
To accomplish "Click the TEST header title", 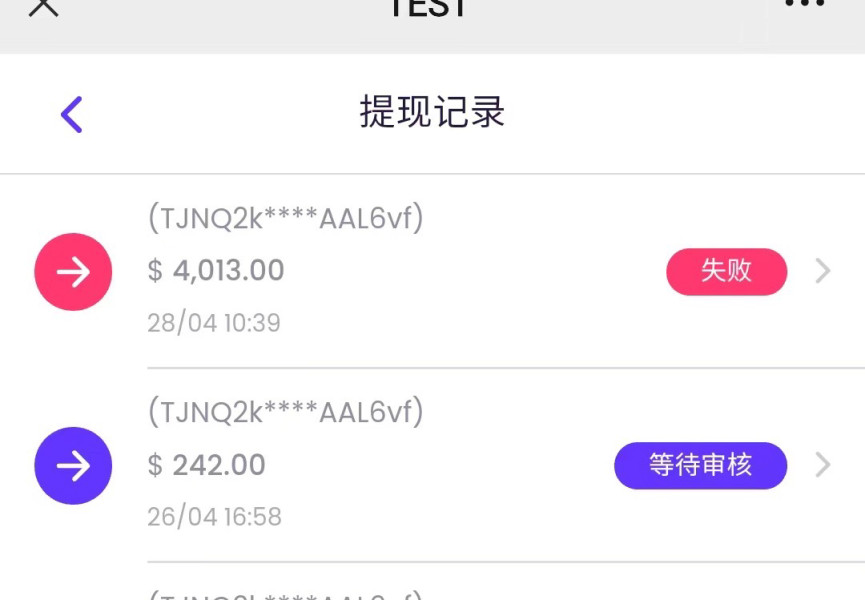I will [427, 8].
